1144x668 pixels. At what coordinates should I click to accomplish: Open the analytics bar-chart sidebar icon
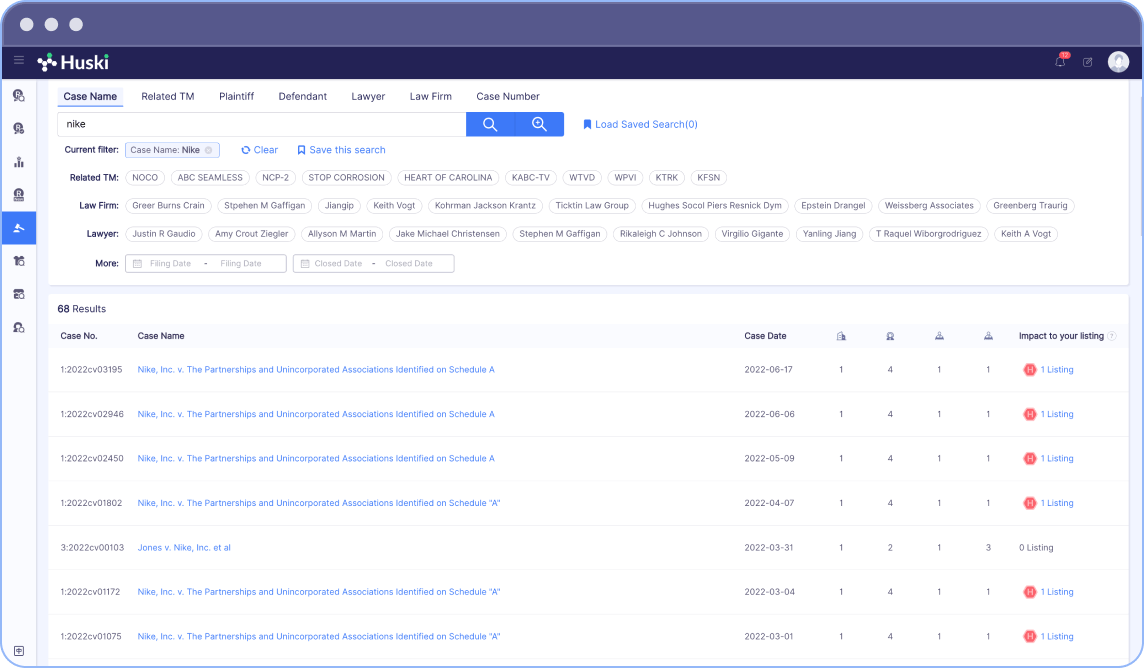[19, 161]
